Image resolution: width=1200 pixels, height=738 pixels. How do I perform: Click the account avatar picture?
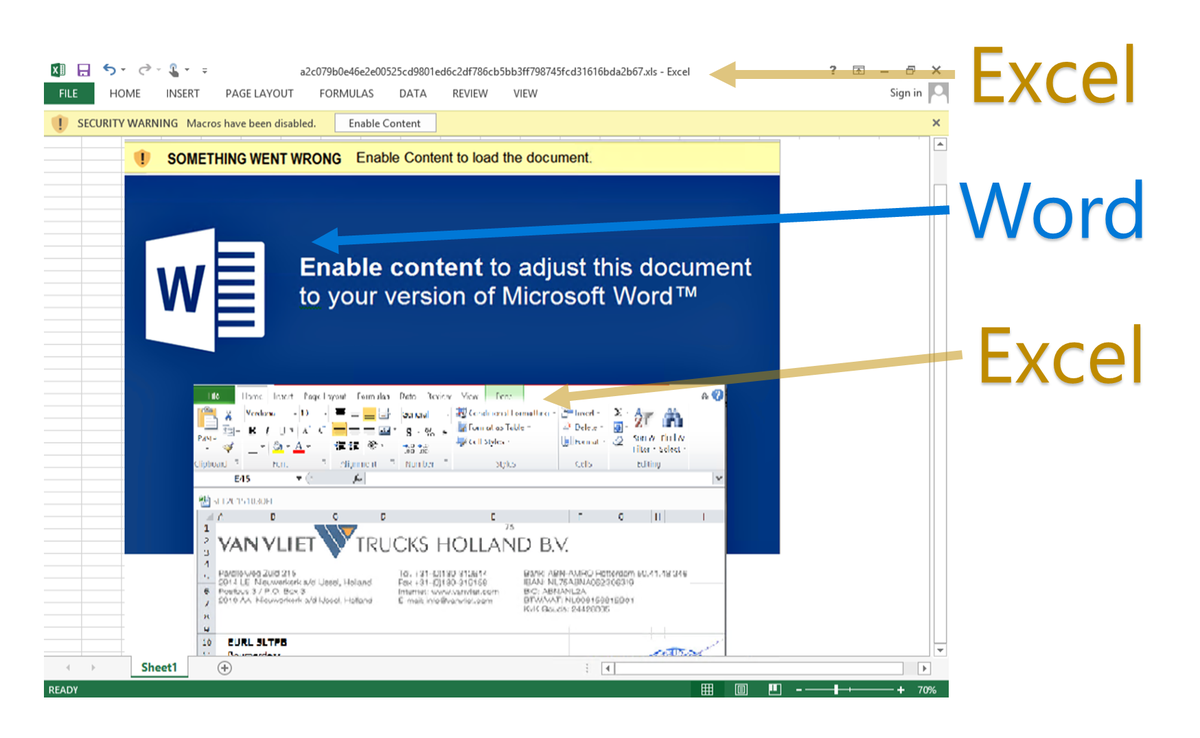click(938, 93)
